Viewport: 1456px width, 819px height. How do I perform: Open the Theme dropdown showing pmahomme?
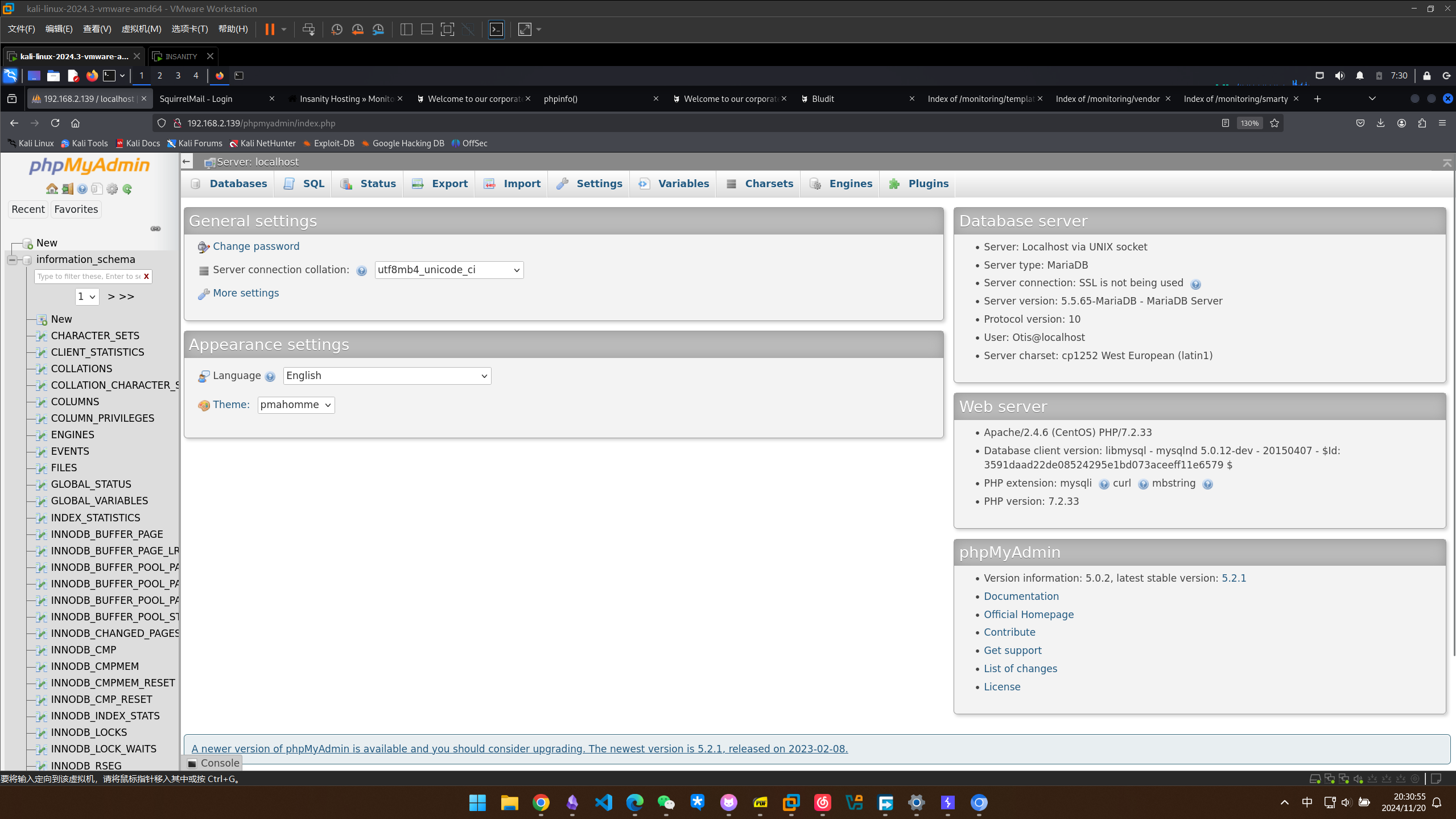coord(296,405)
